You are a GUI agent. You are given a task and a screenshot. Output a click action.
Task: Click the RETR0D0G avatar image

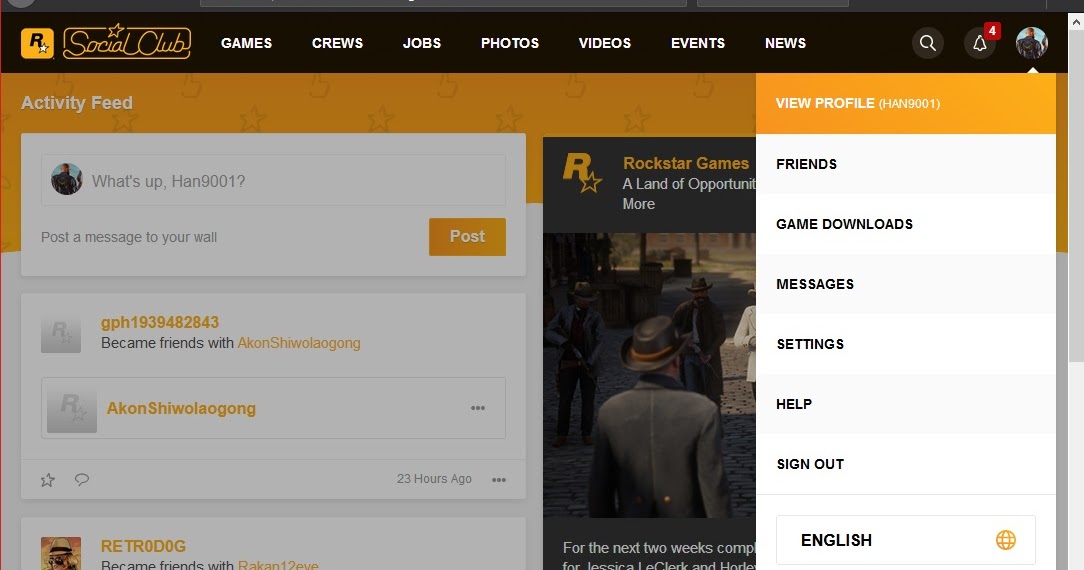[61, 553]
